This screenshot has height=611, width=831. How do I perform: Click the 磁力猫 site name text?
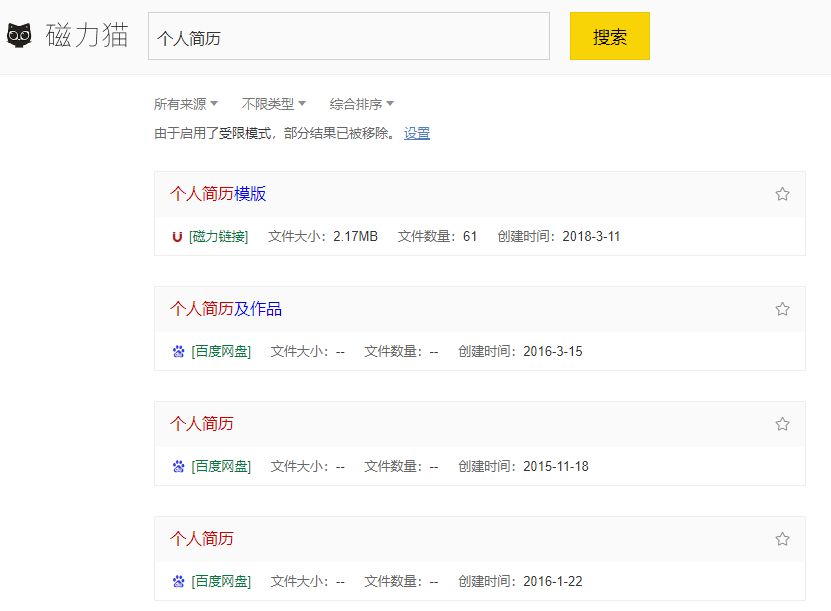click(x=87, y=37)
